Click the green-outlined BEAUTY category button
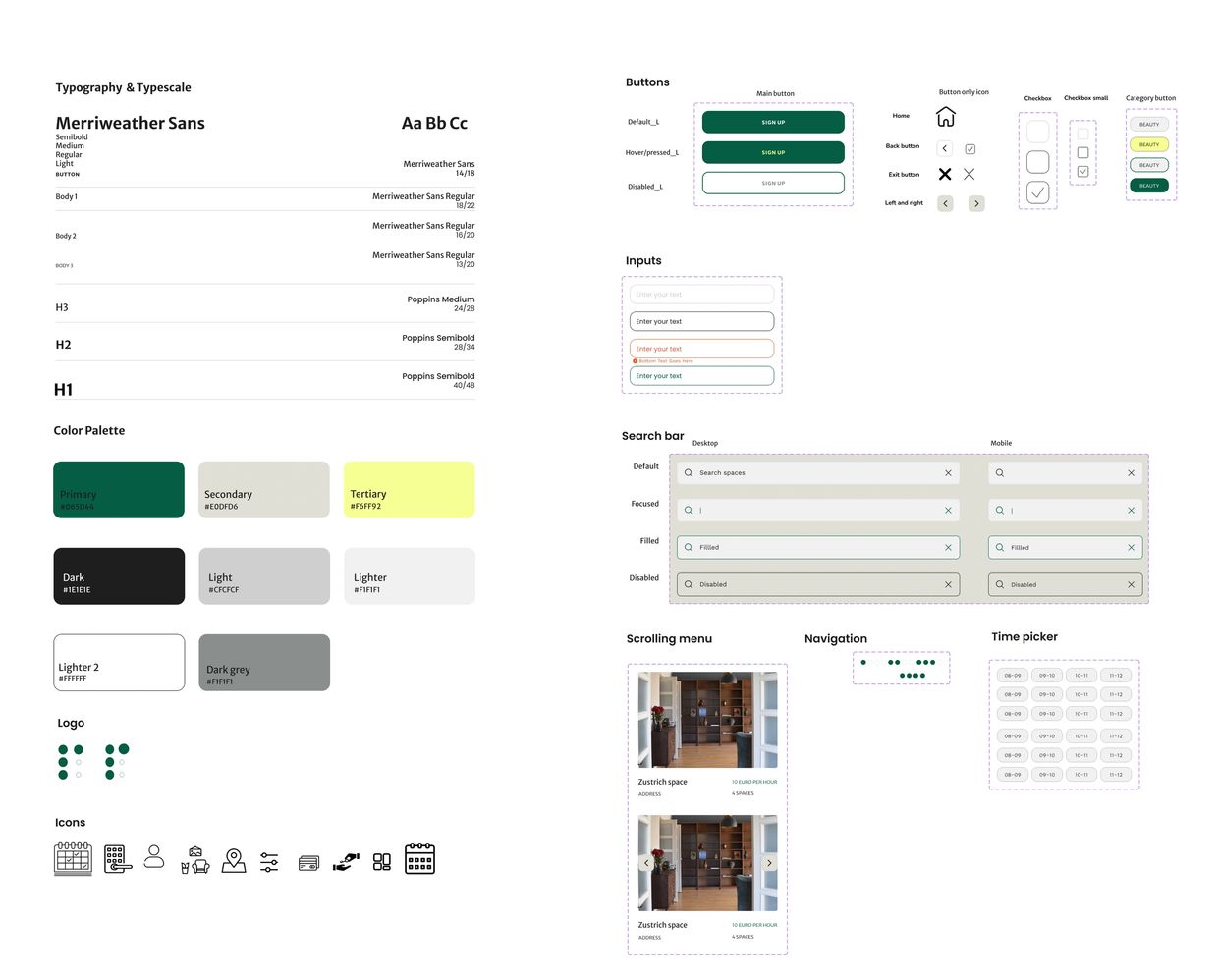 click(1149, 165)
